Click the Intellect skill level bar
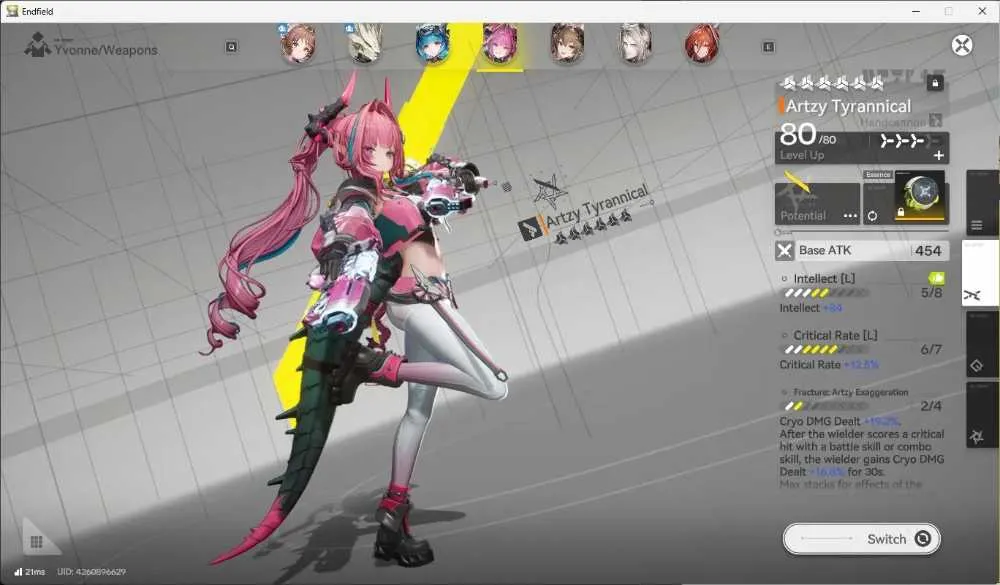The height and width of the screenshot is (585, 1000). click(x=826, y=293)
